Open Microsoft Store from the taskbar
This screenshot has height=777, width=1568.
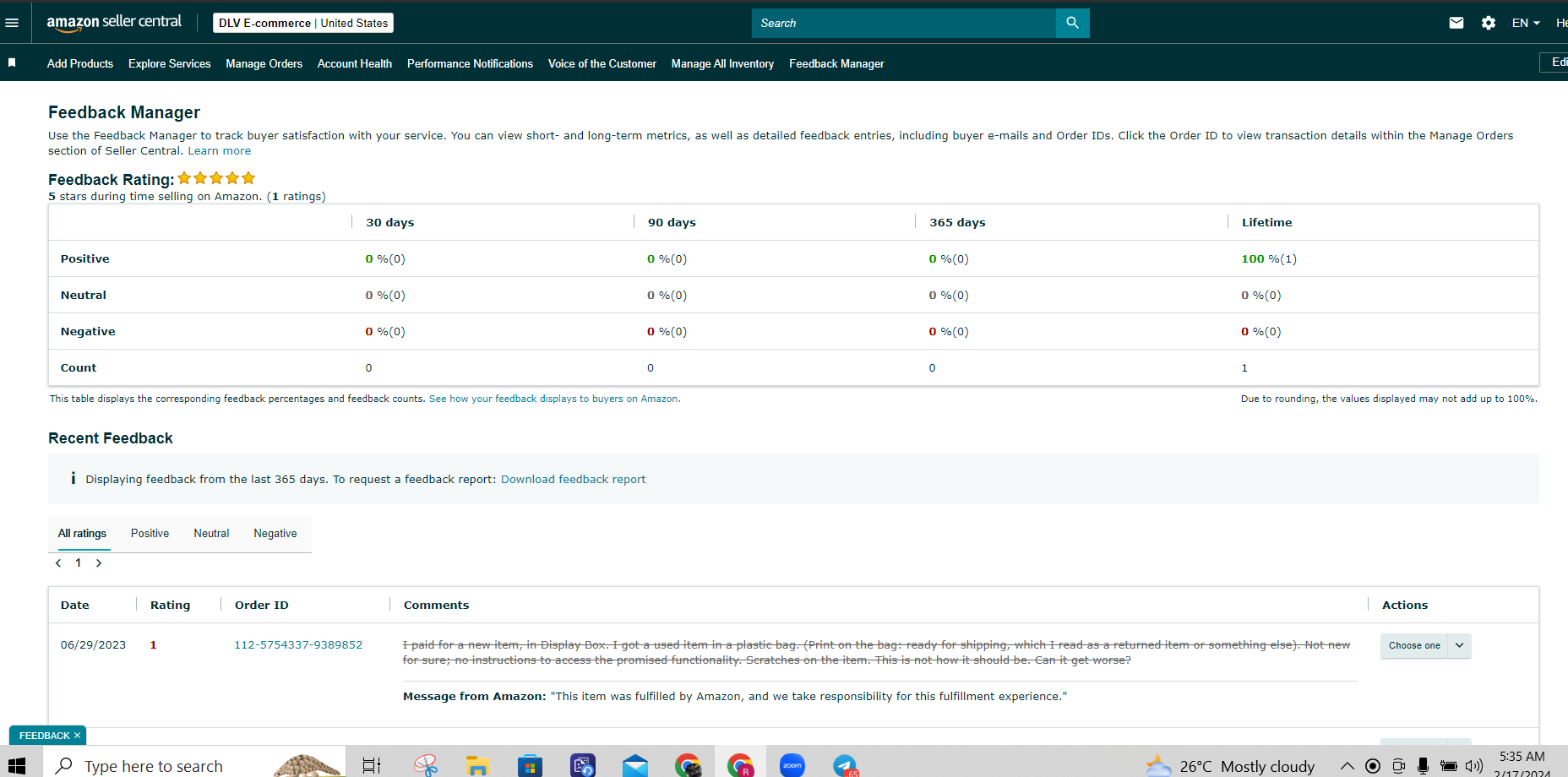click(x=530, y=766)
